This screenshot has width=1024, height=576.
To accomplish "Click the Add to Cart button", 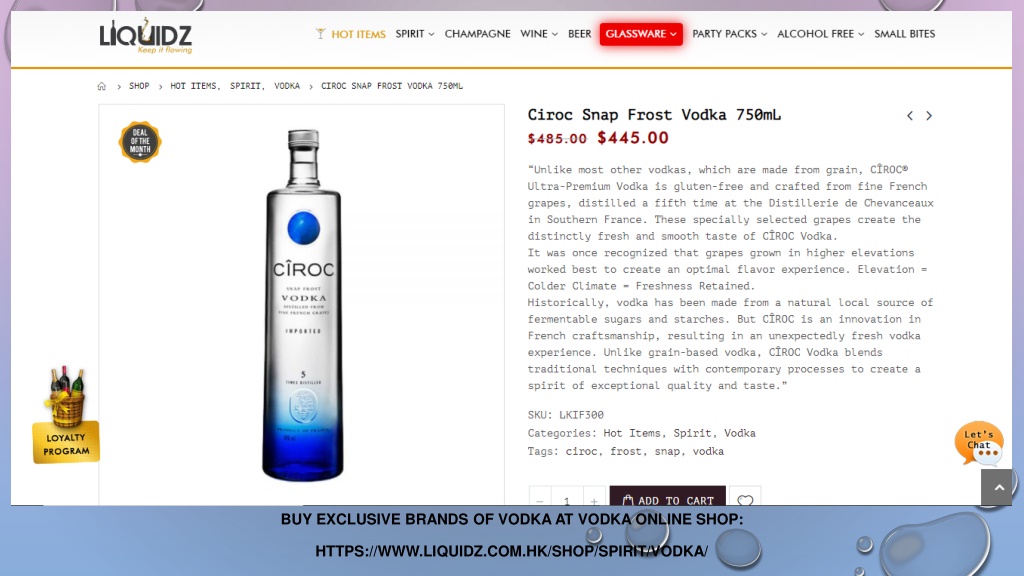I will [x=667, y=496].
